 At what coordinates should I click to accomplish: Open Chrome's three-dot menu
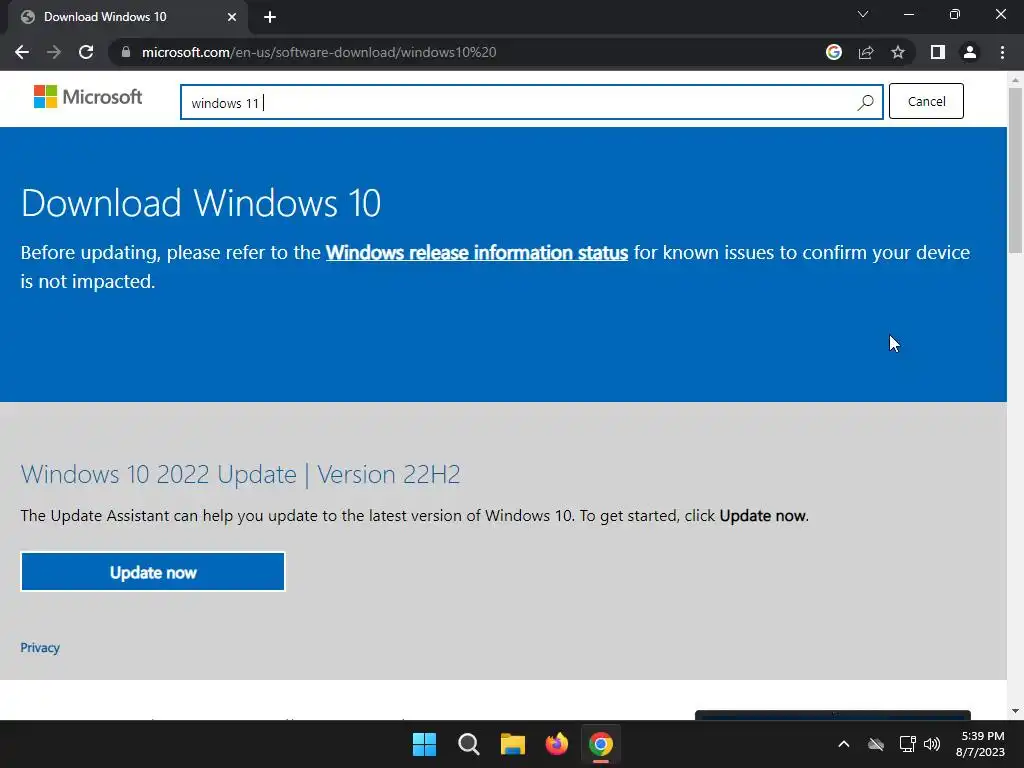(1002, 52)
